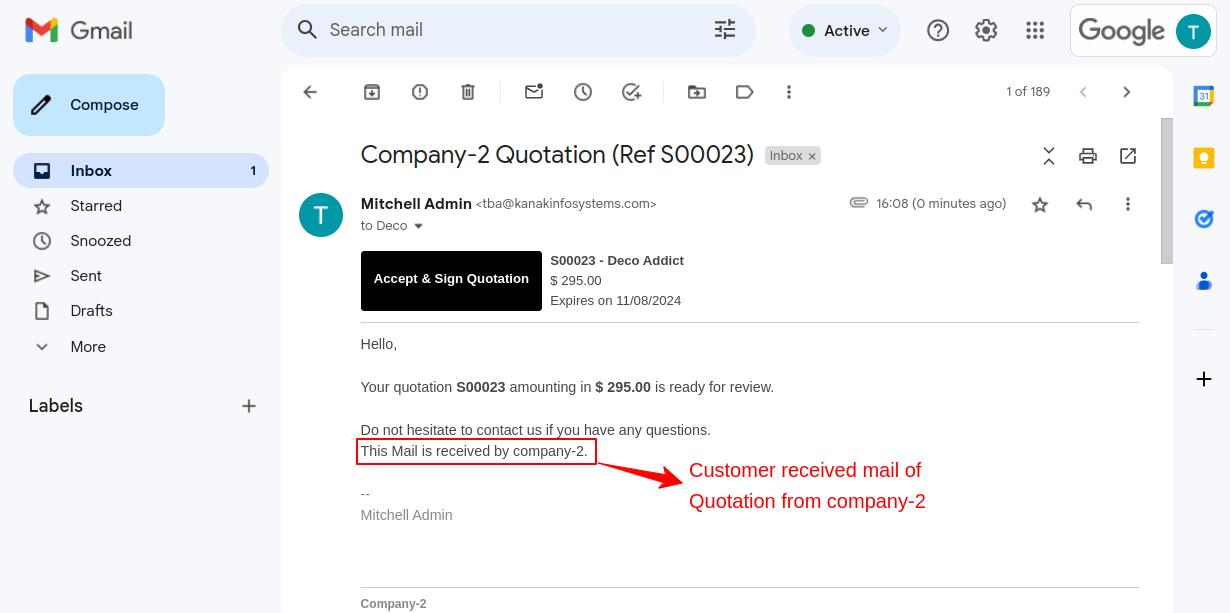Open Google Calendar side panel
Screen dimensions: 1230x613
click(x=1203, y=96)
